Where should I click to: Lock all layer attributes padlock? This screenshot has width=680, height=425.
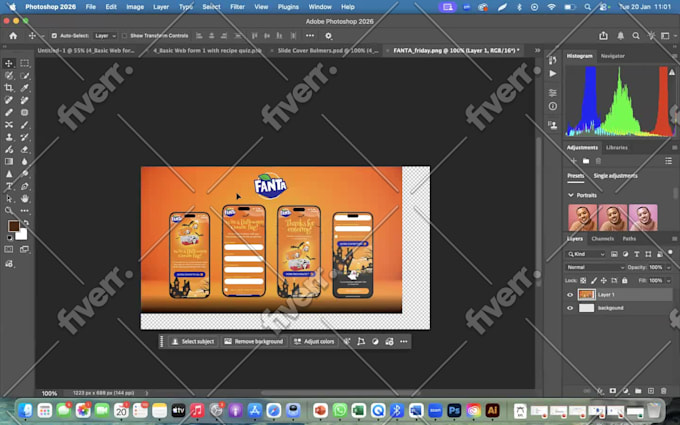[x=624, y=281]
